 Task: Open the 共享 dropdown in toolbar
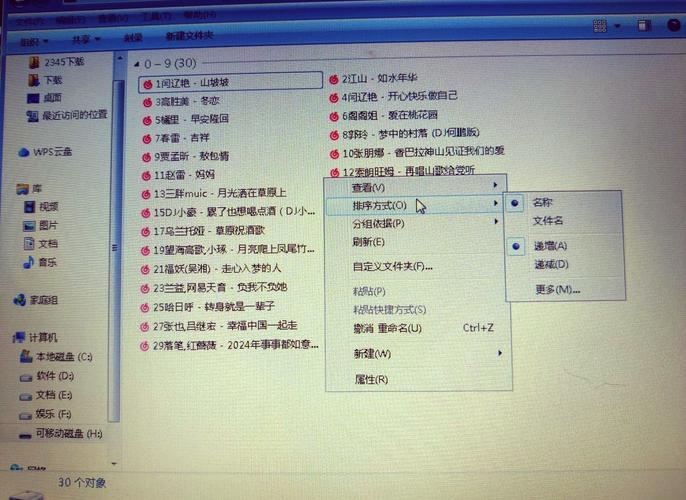click(x=86, y=40)
